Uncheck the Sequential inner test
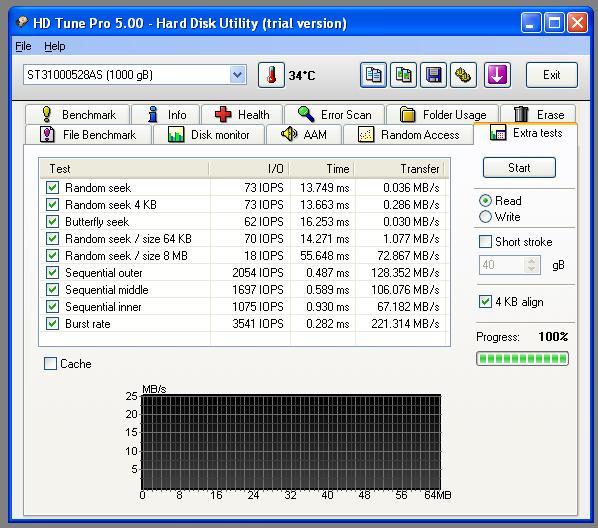This screenshot has width=598, height=528. pos(52,306)
